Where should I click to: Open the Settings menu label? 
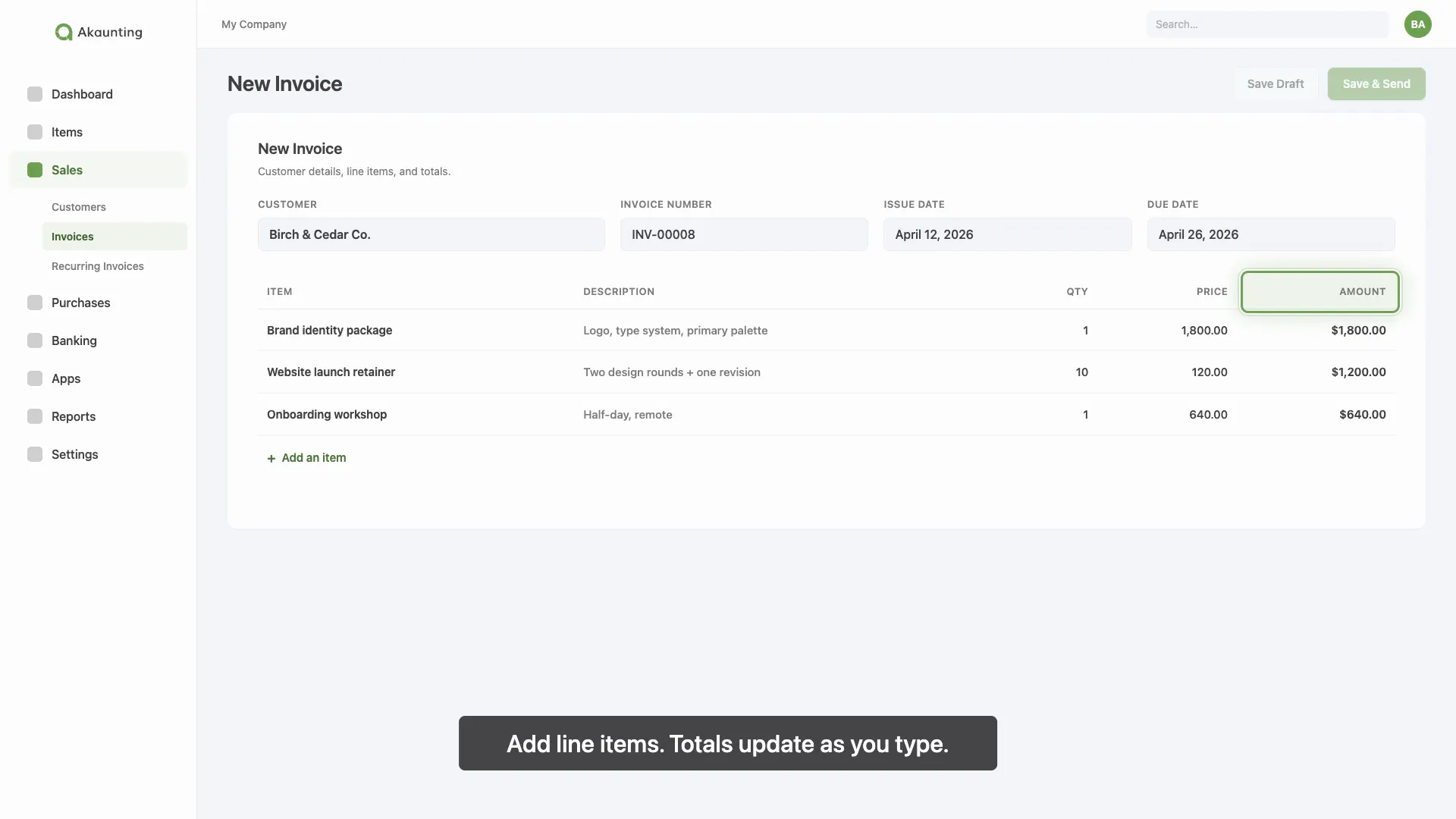click(75, 454)
